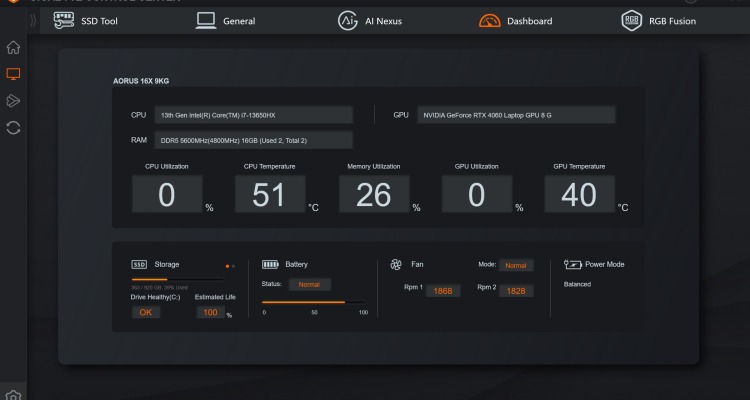Screen dimensions: 750x400
Task: Click the RAM specification field
Action: pyautogui.click(x=254, y=140)
